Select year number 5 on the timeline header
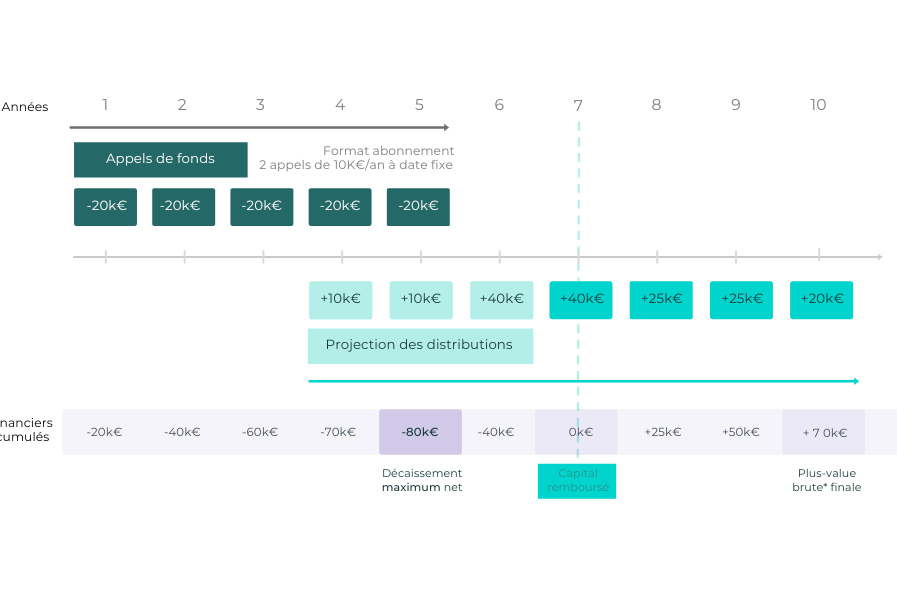897x600 pixels. [x=419, y=105]
